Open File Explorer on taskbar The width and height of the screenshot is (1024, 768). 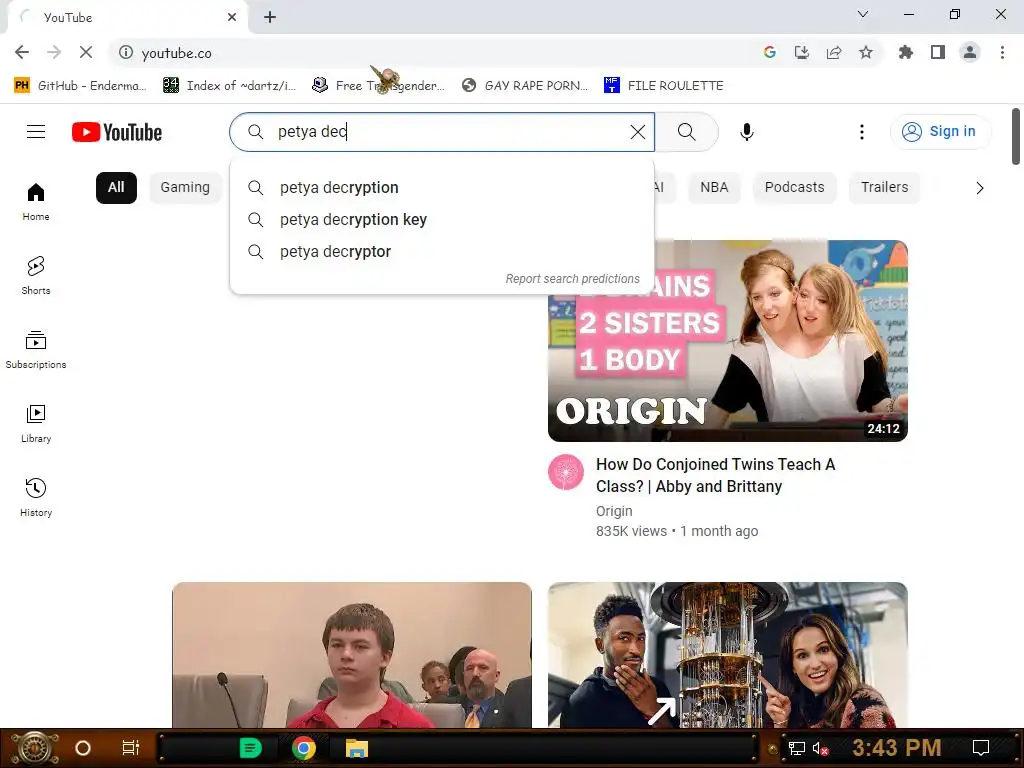click(x=357, y=748)
